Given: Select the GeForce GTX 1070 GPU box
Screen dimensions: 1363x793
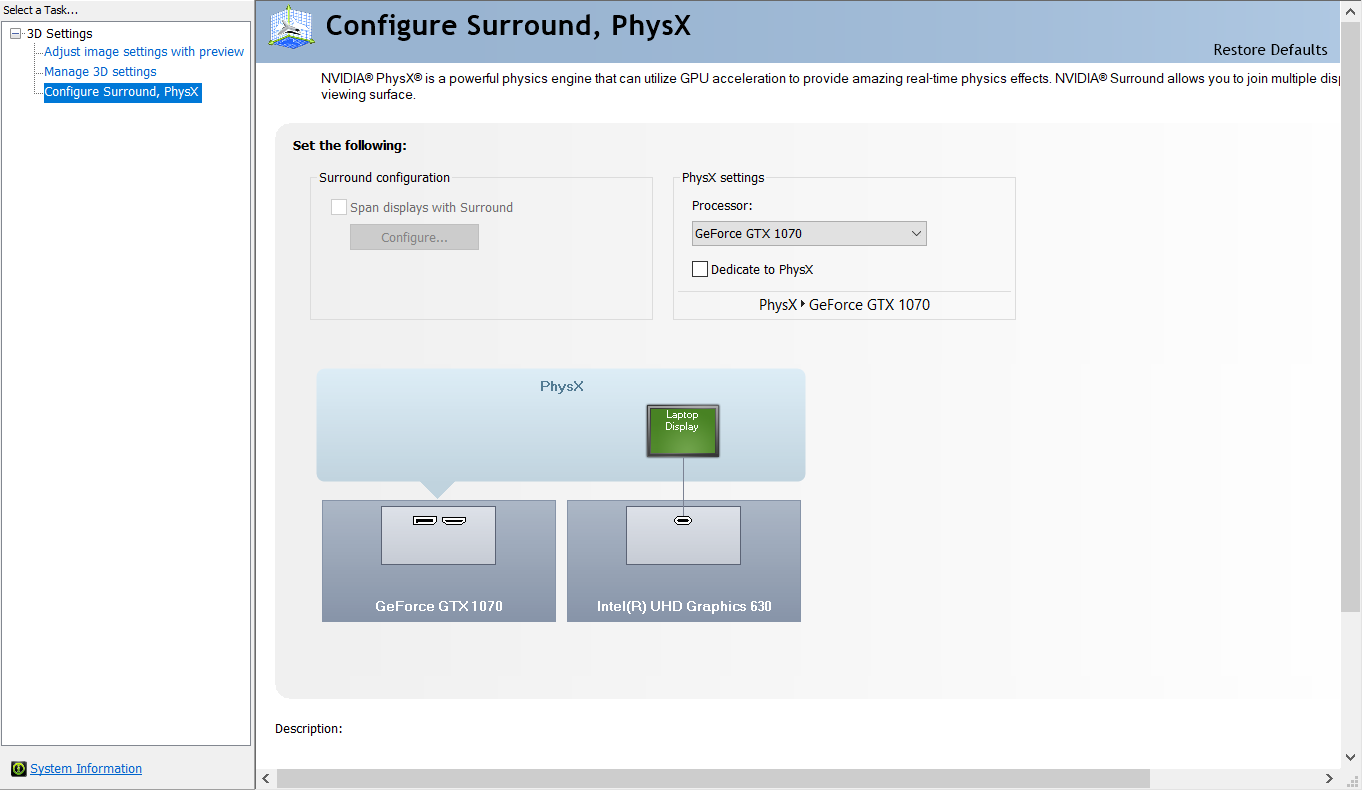Looking at the screenshot, I should tap(439, 561).
